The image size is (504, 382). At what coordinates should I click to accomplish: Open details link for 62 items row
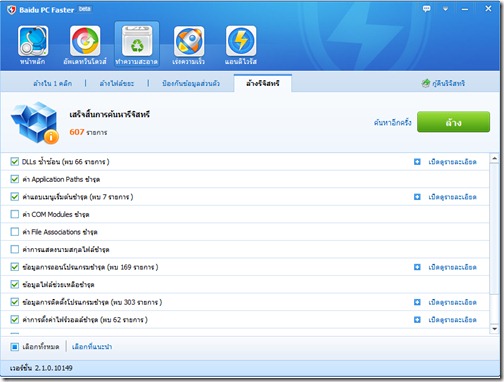click(x=452, y=320)
